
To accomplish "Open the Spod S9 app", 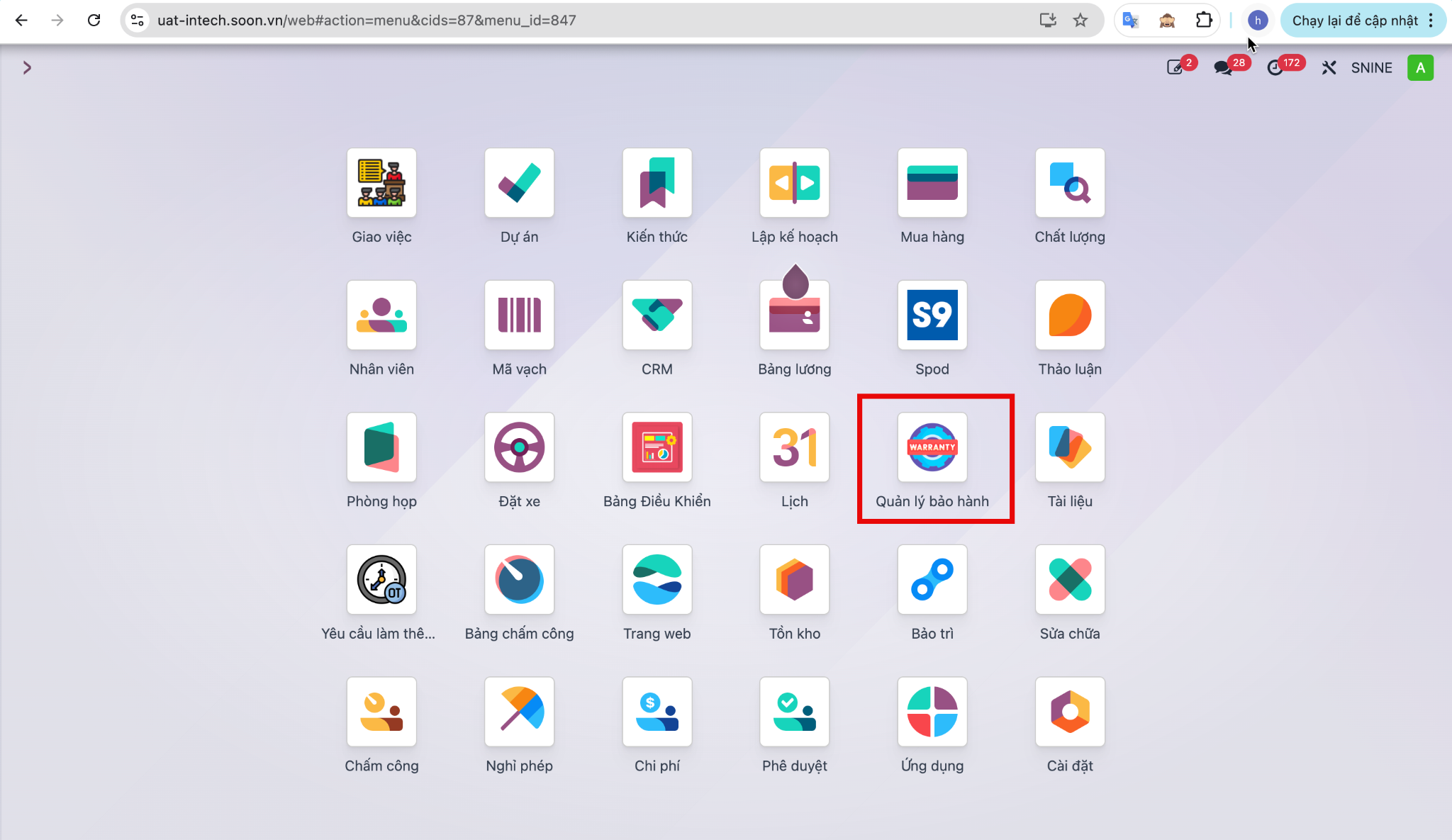I will 932,315.
